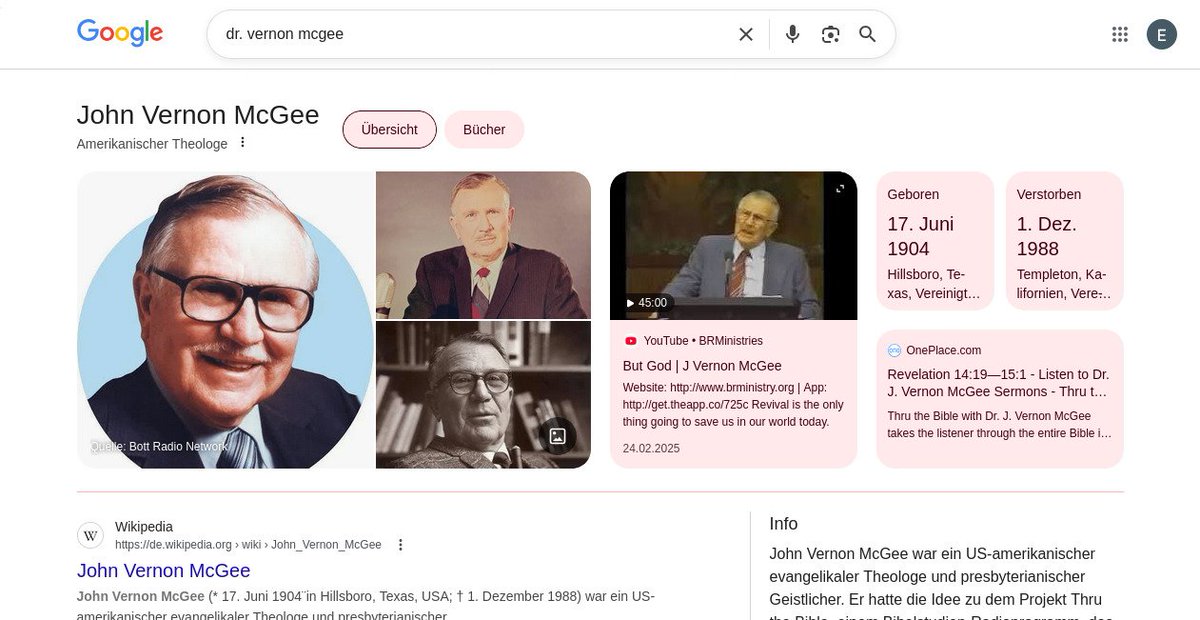Screen dimensions: 1200x620
Task: Click the Wikipedia site name label
Action: tap(144, 527)
